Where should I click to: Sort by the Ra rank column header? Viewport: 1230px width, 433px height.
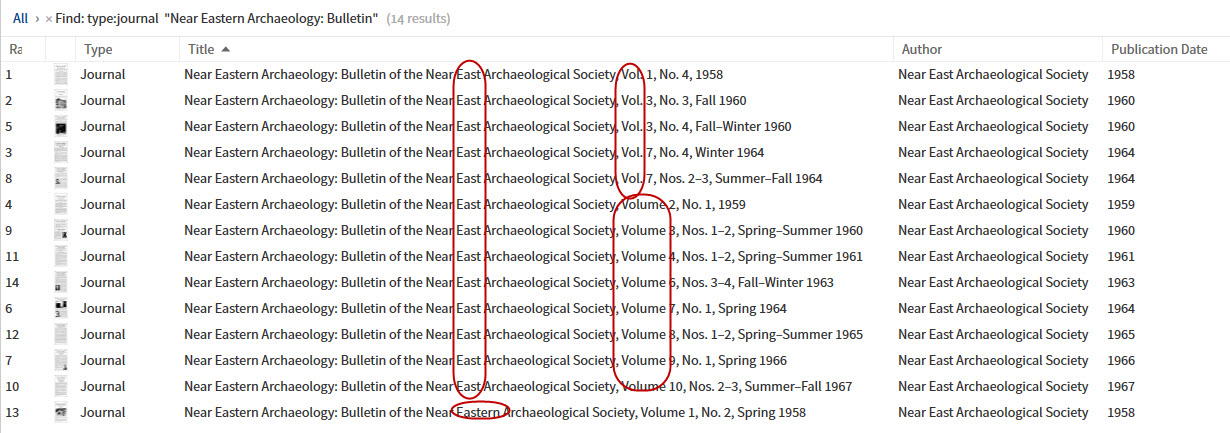pos(15,49)
